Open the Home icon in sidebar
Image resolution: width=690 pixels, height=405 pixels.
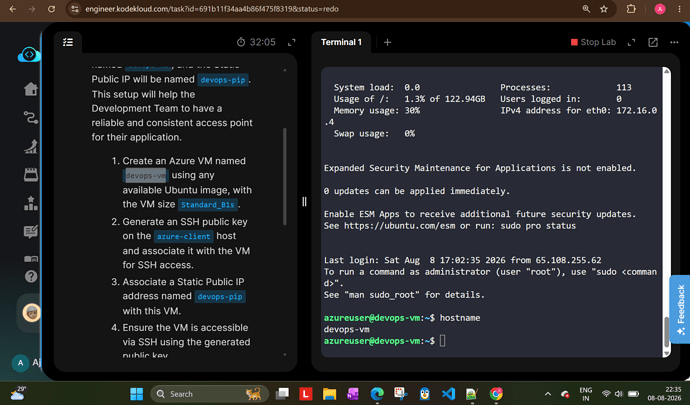pos(31,88)
